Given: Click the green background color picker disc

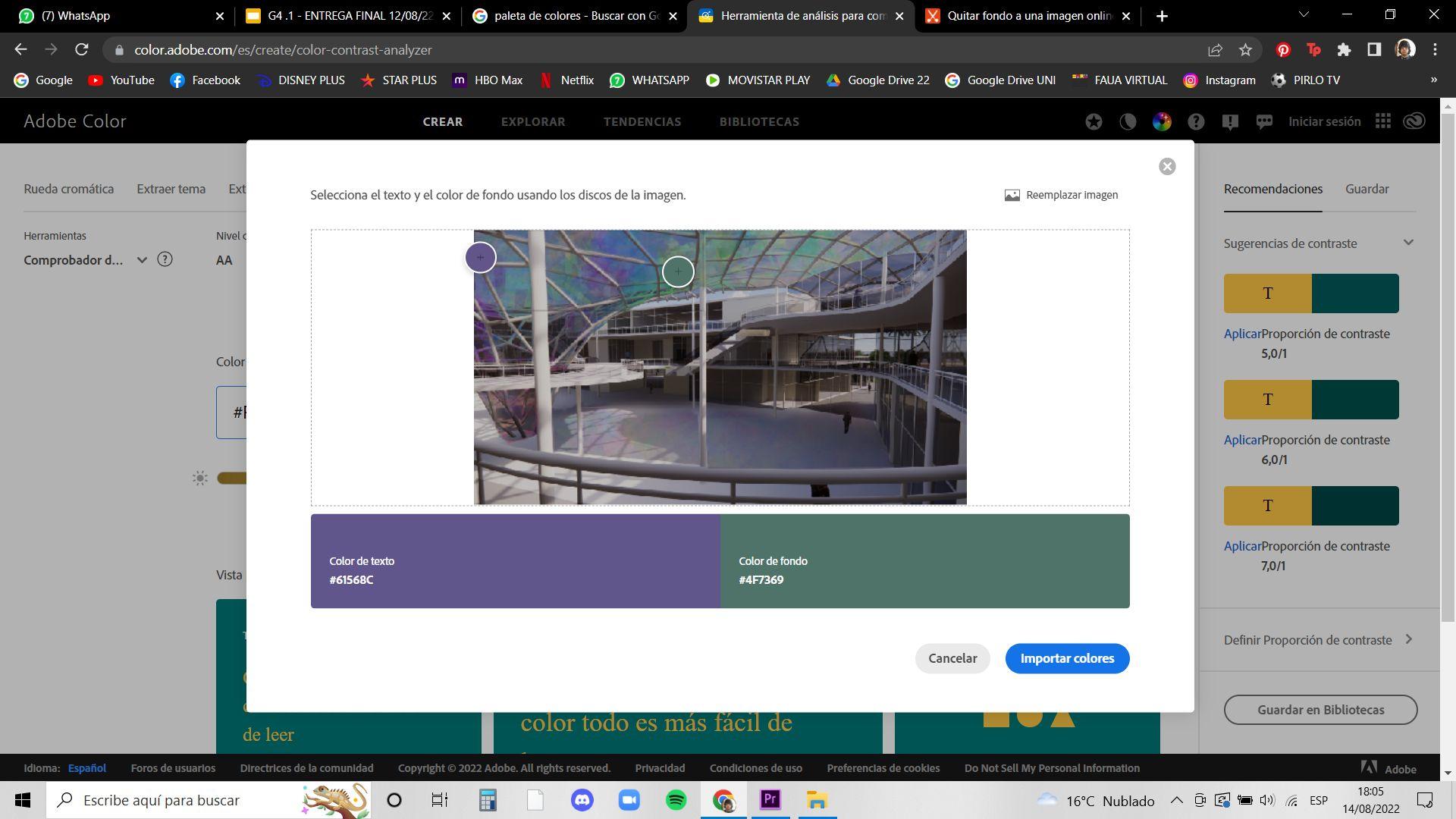Looking at the screenshot, I should 678,271.
